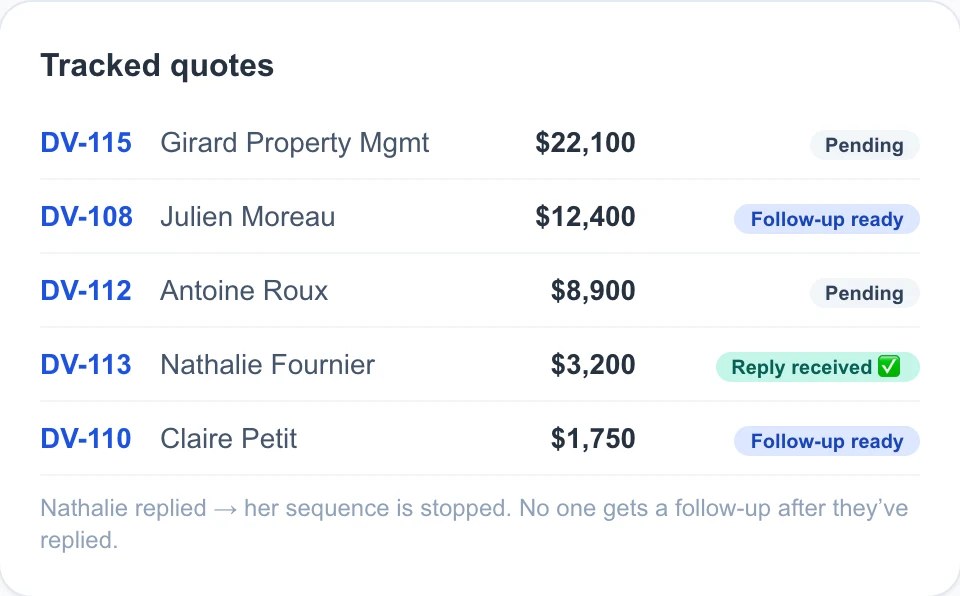
Task: Select Girard Property Mgmt client name
Action: coord(294,143)
